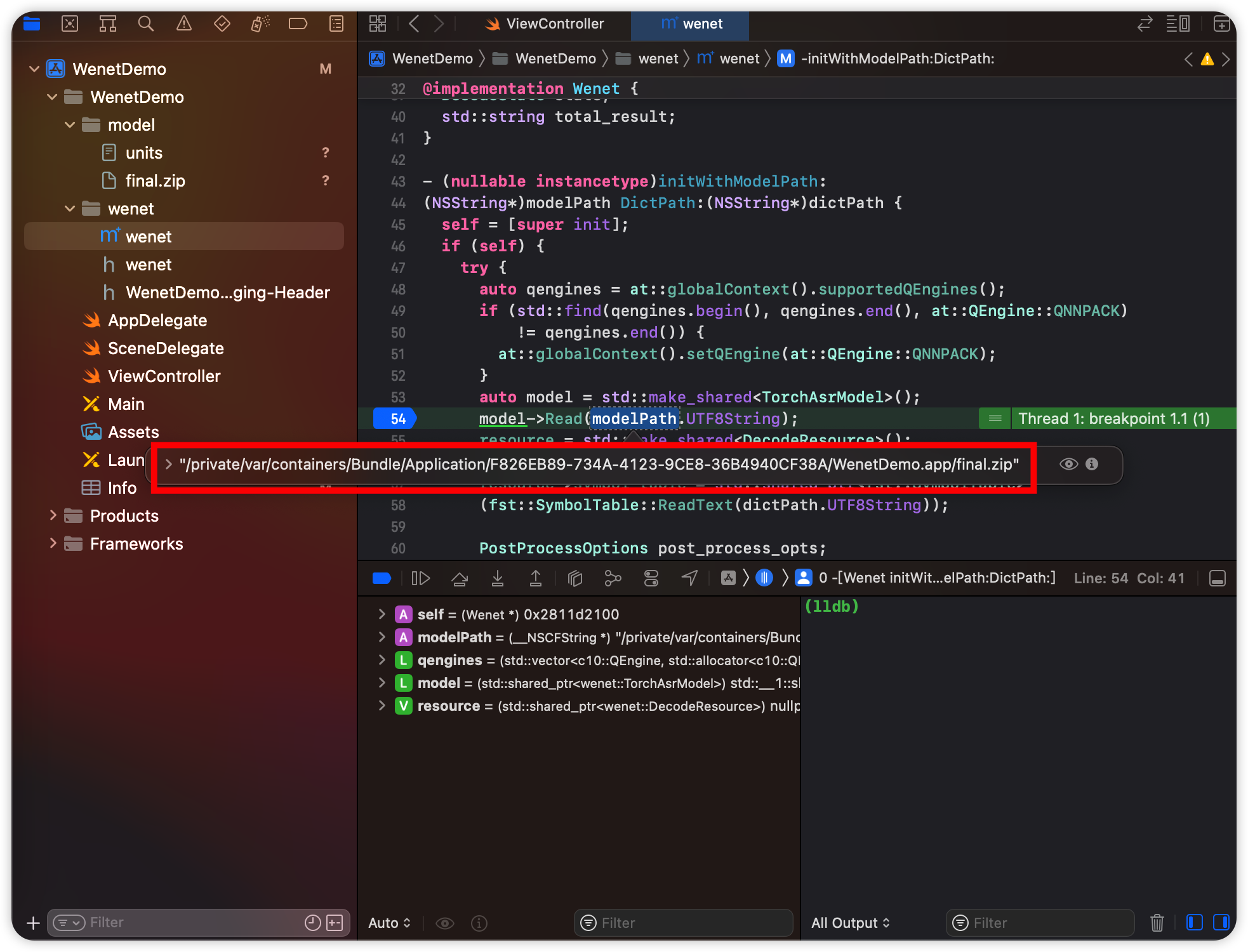Open the Report navigator list icon
This screenshot has height=952, width=1248.
pos(336,23)
